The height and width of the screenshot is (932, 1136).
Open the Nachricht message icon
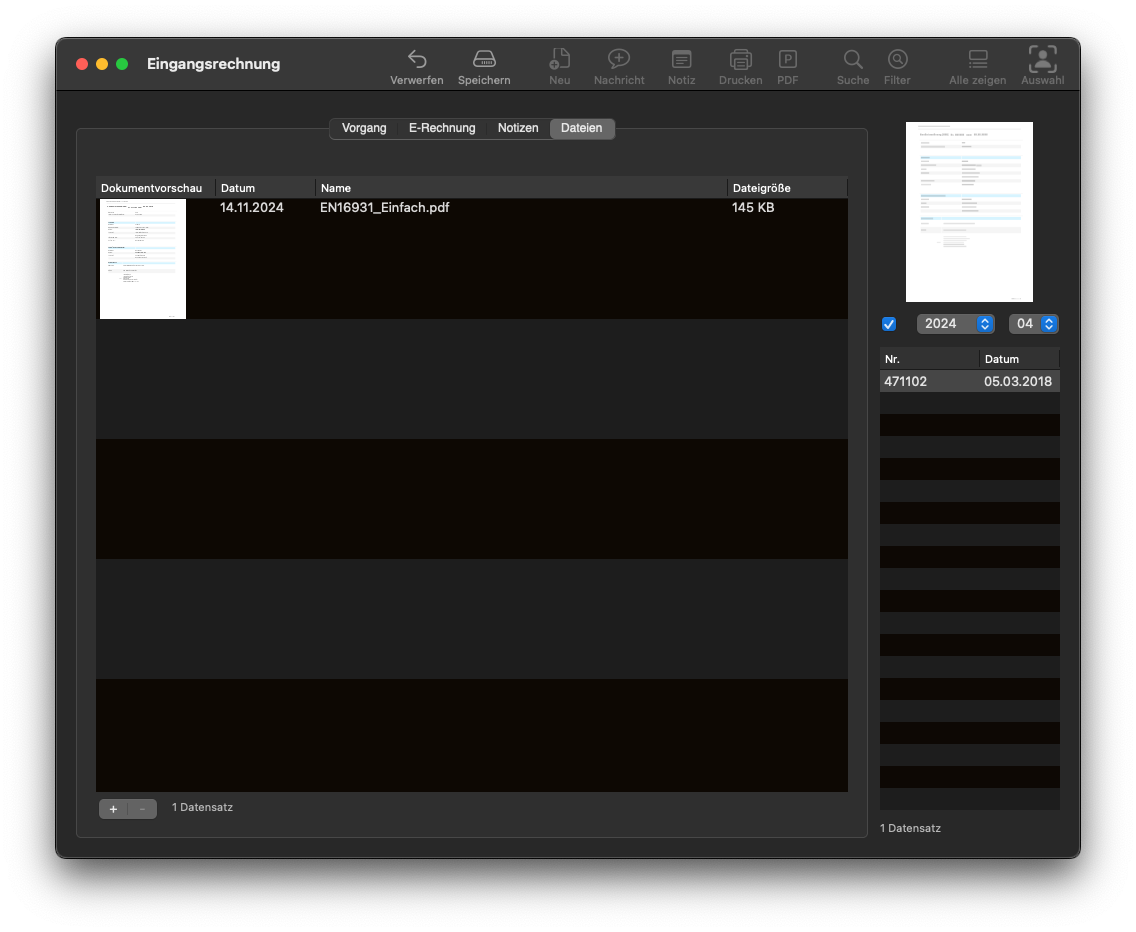(619, 59)
